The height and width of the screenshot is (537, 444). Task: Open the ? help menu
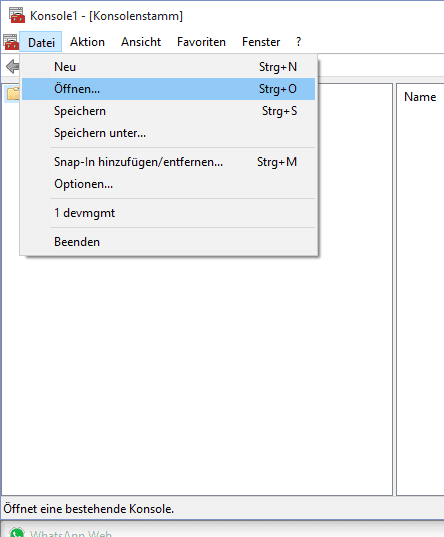(x=298, y=42)
